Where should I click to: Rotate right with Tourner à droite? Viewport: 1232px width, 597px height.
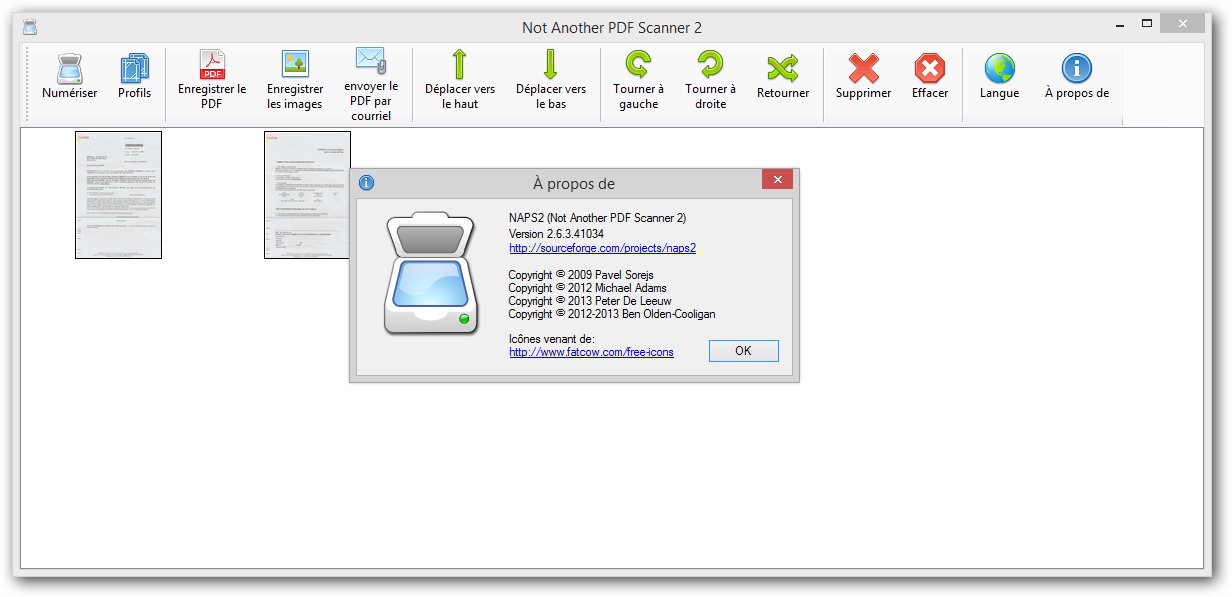tap(710, 65)
